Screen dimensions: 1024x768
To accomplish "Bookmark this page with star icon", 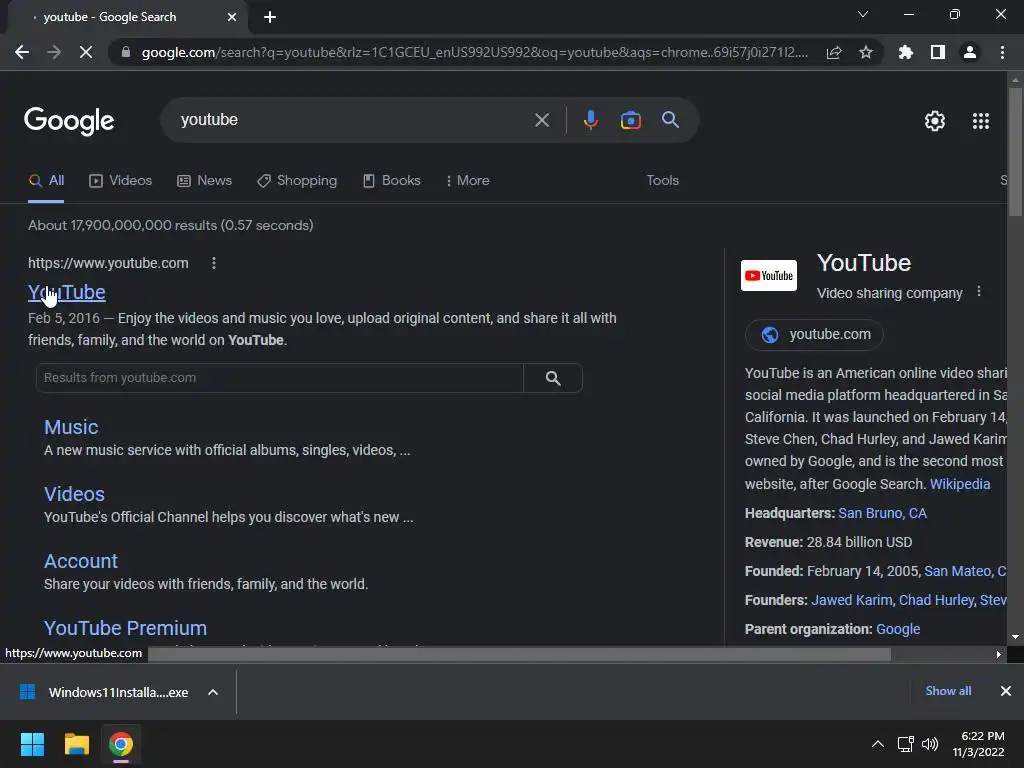I will tap(865, 52).
